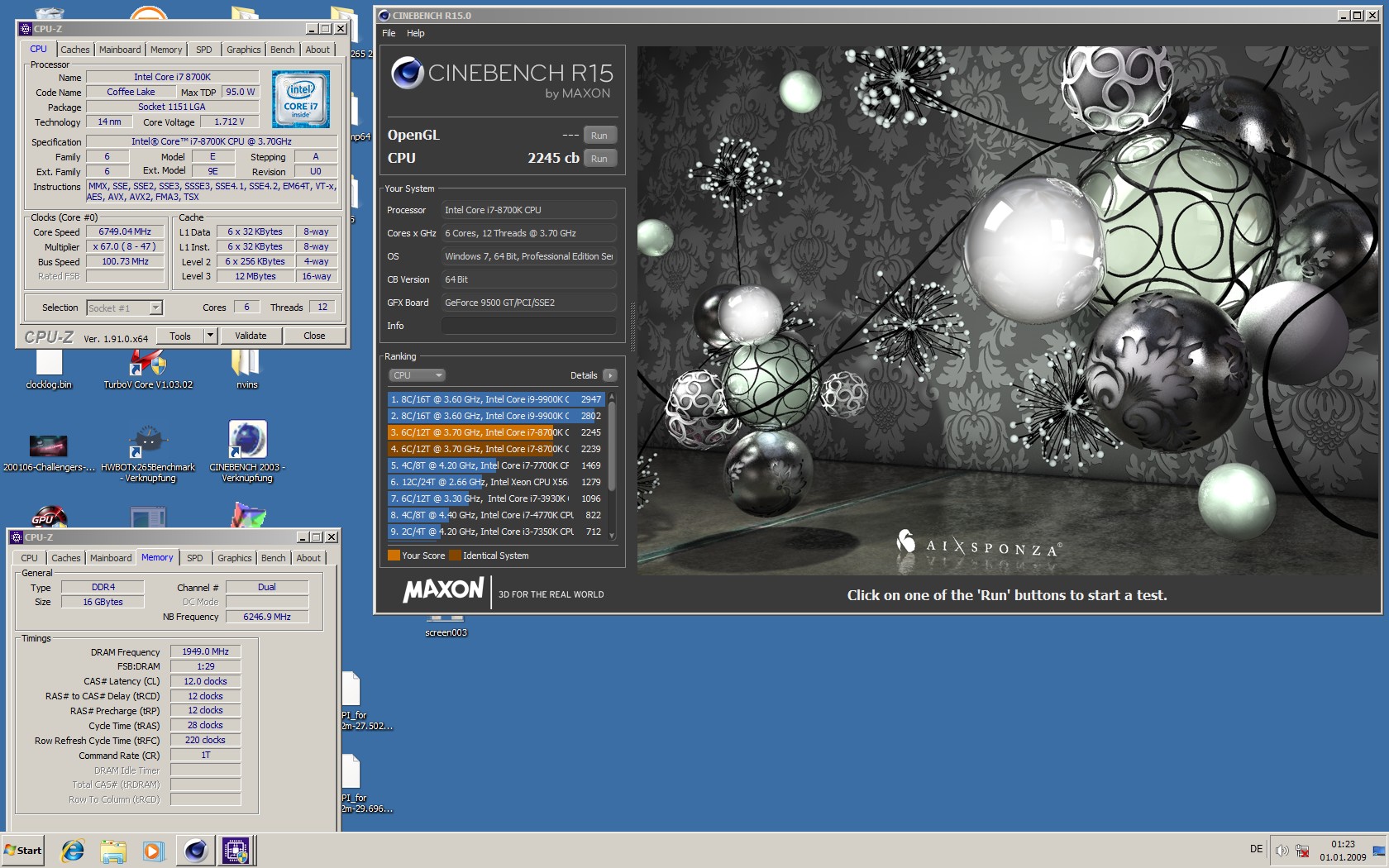Image resolution: width=1389 pixels, height=868 pixels.
Task: Open Windows Media Player from taskbar
Action: coord(153,850)
